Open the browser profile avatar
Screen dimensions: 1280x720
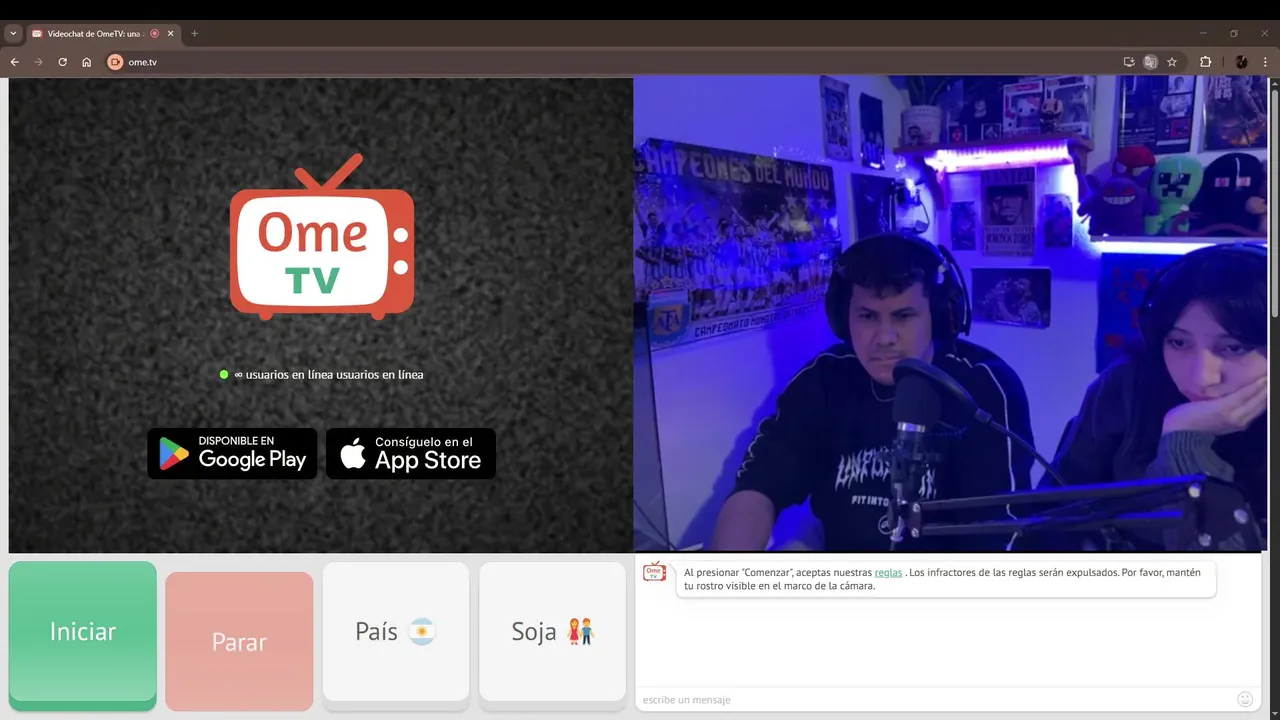coord(1241,62)
